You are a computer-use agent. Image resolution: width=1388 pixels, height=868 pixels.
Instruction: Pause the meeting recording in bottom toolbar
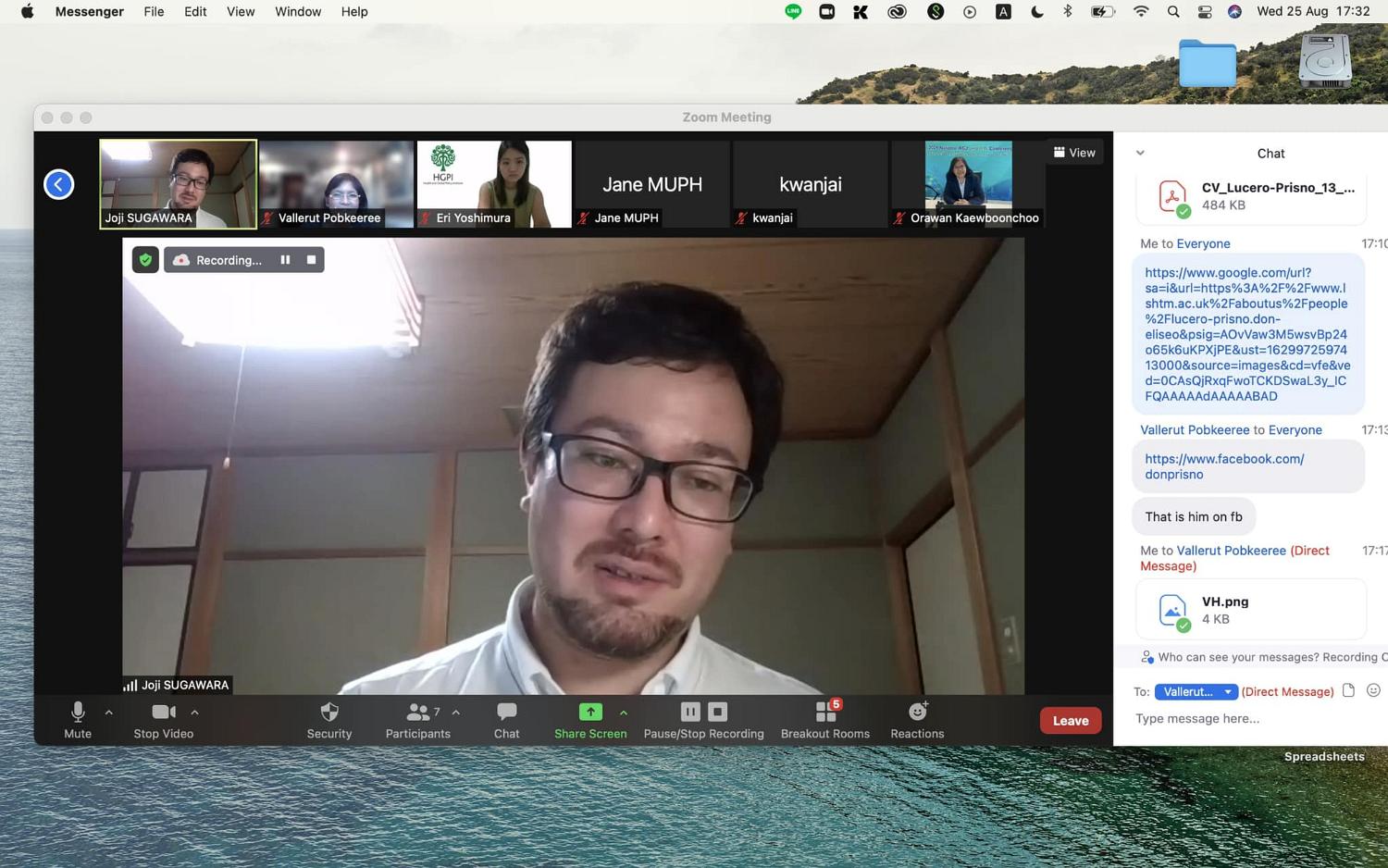(690, 712)
